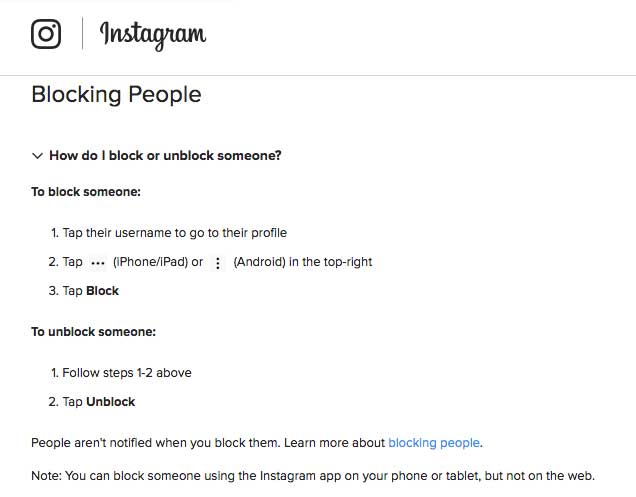Open the 'blocking people' hyperlink
This screenshot has height=497, width=636.
tap(434, 443)
